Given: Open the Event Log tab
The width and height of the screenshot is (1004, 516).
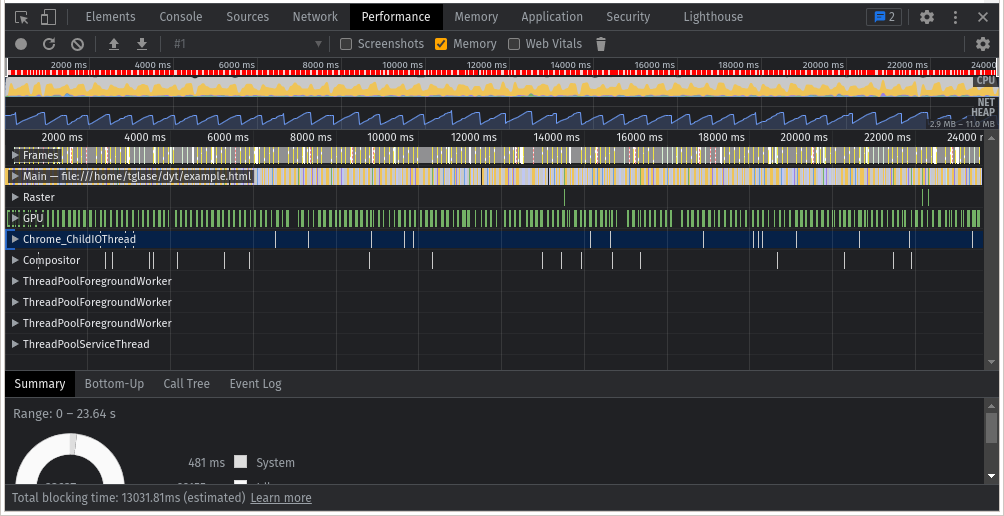Looking at the screenshot, I should (255, 384).
